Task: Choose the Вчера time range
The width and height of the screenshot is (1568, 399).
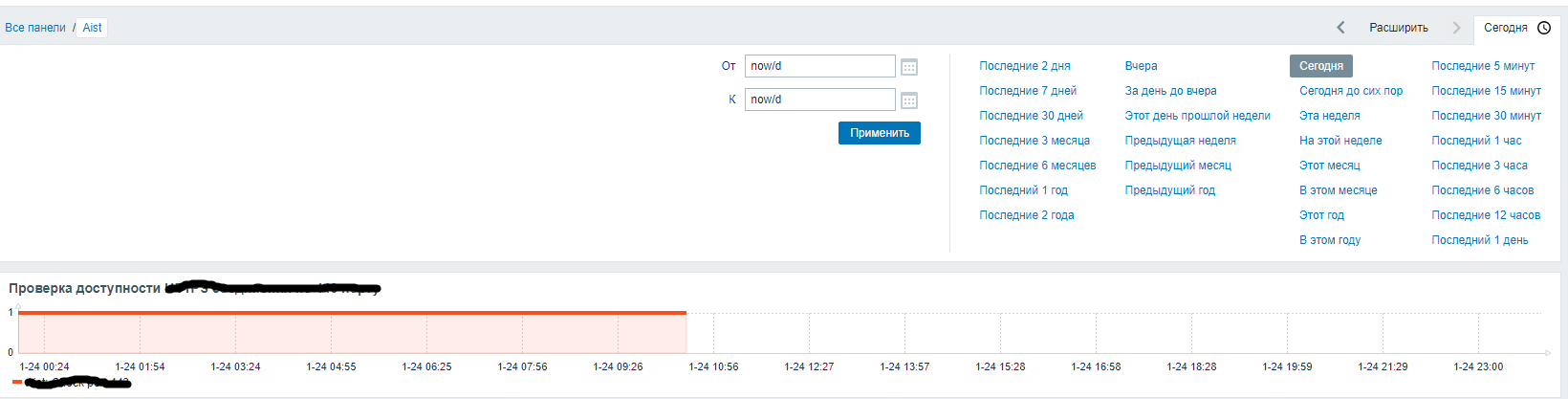Action: point(1141,66)
